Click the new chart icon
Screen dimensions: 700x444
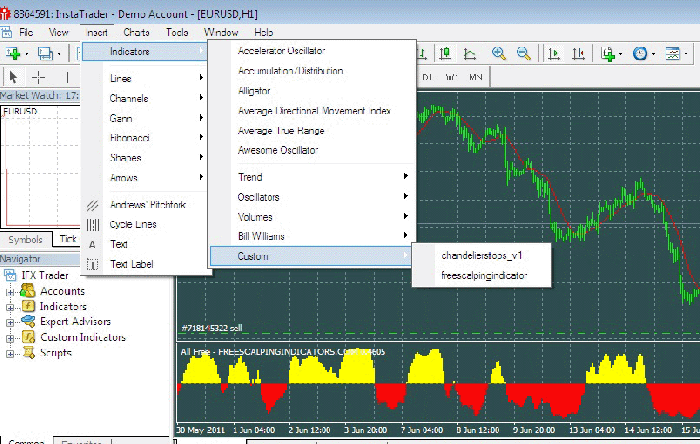[15, 53]
